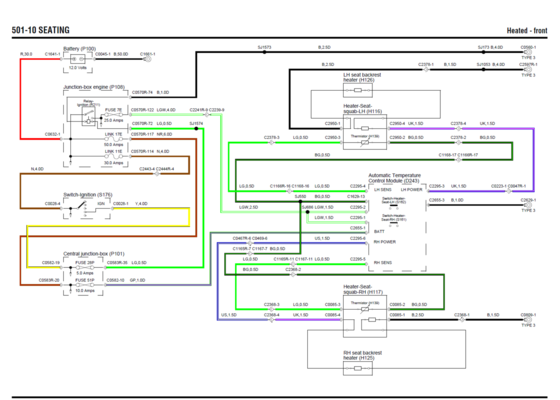Select the red R,30.0 battery wire
Screen dimensions: 560x400
point(20,99)
